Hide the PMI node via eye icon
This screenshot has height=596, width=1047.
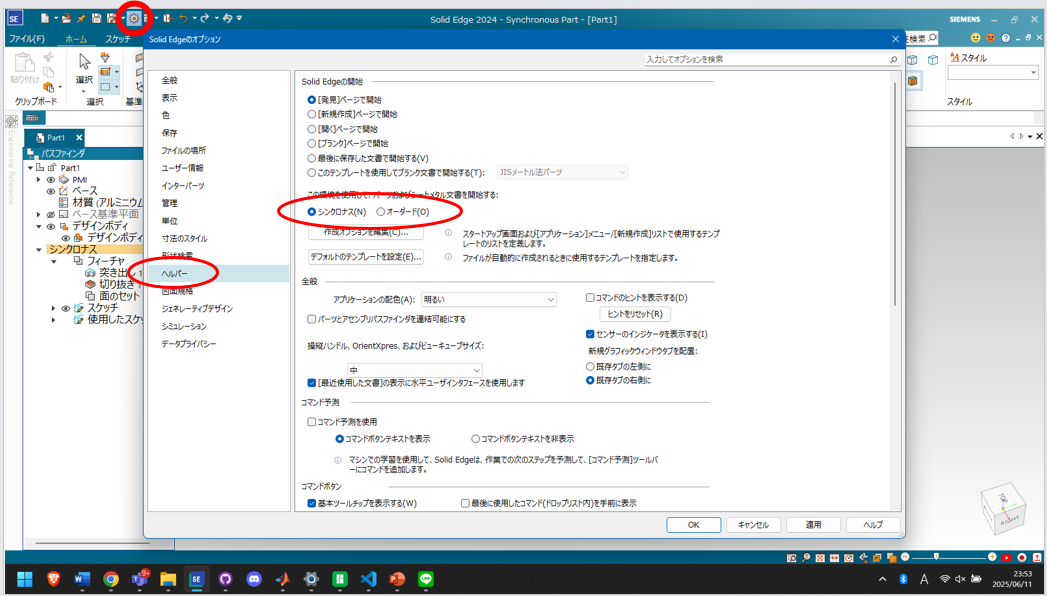pyautogui.click(x=51, y=180)
